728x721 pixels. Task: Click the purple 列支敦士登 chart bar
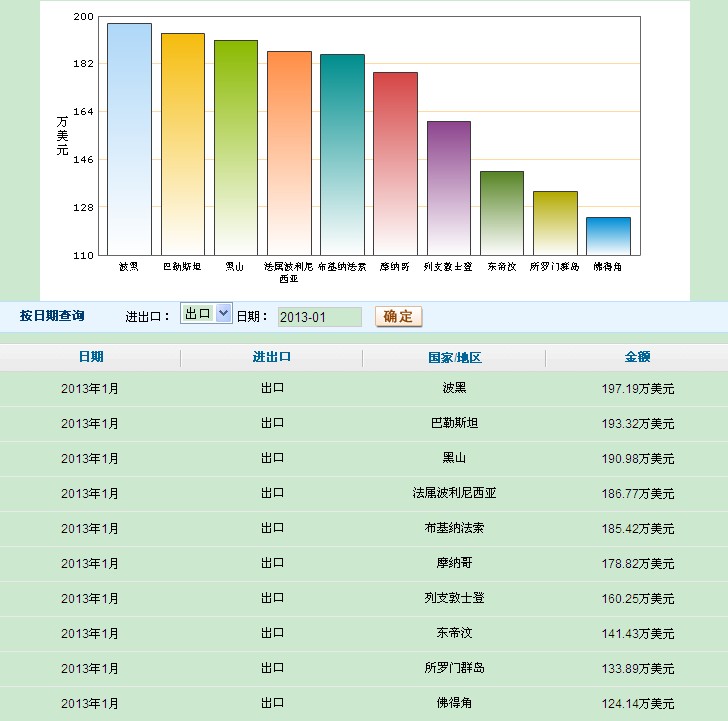(448, 188)
